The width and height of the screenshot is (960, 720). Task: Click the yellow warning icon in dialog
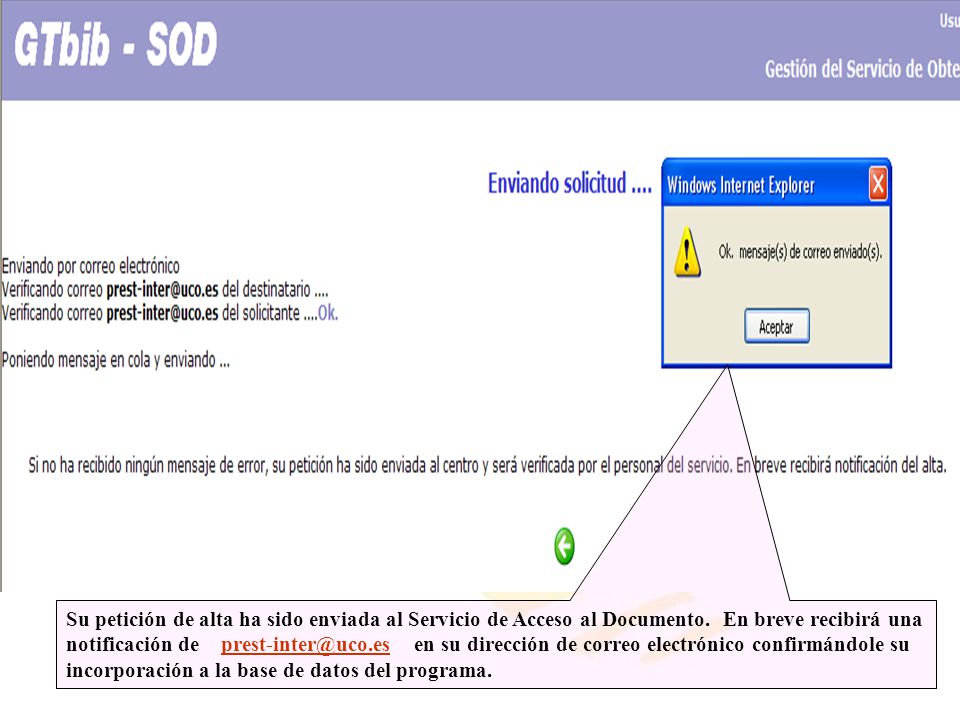coord(687,252)
